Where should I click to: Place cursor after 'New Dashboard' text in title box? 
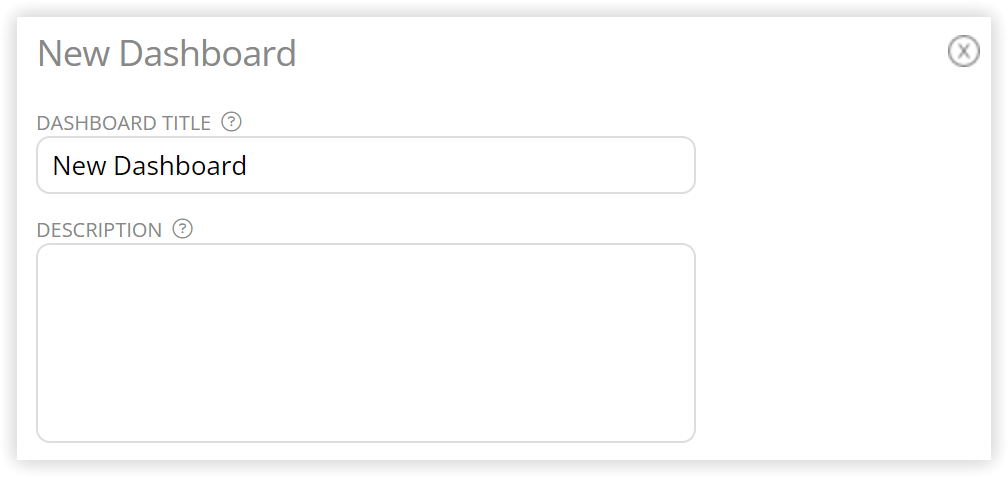click(249, 166)
